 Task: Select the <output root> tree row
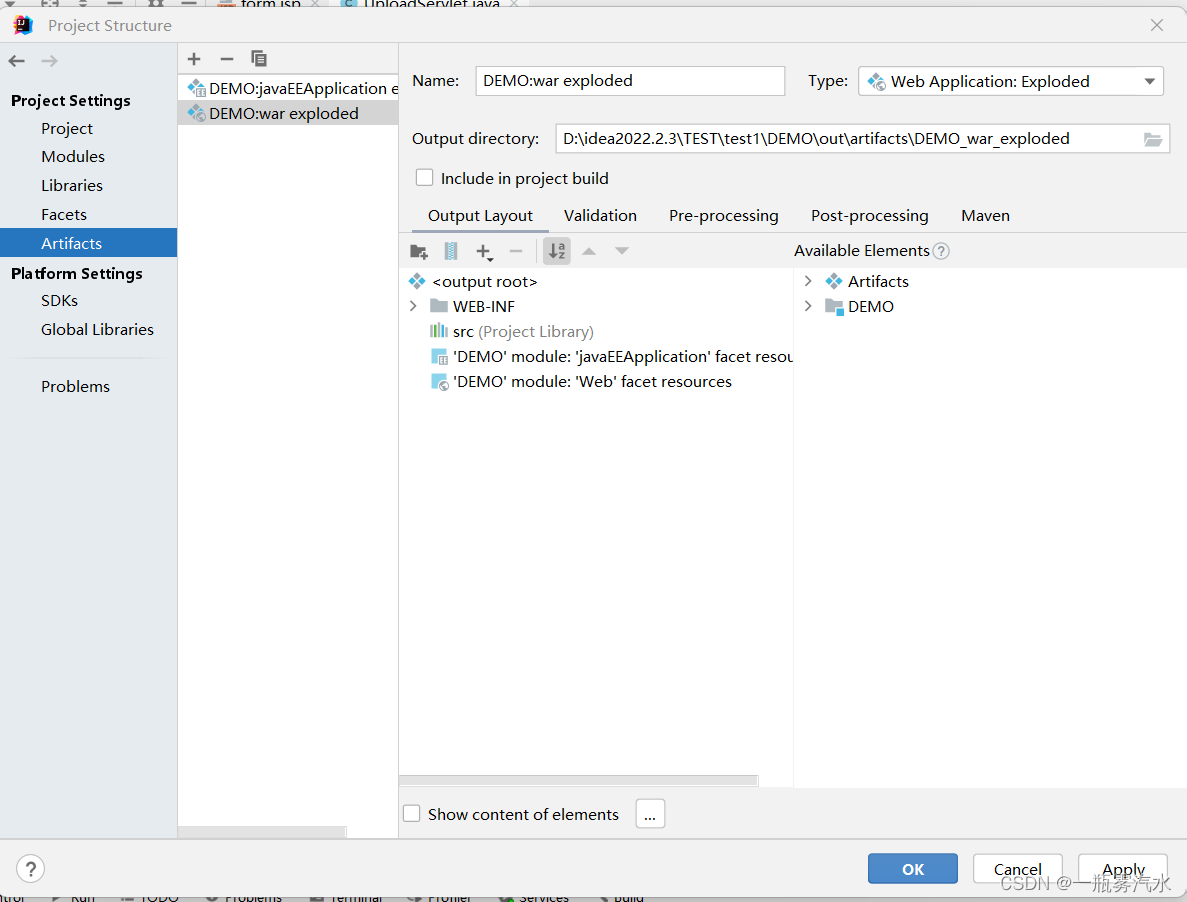pos(596,281)
